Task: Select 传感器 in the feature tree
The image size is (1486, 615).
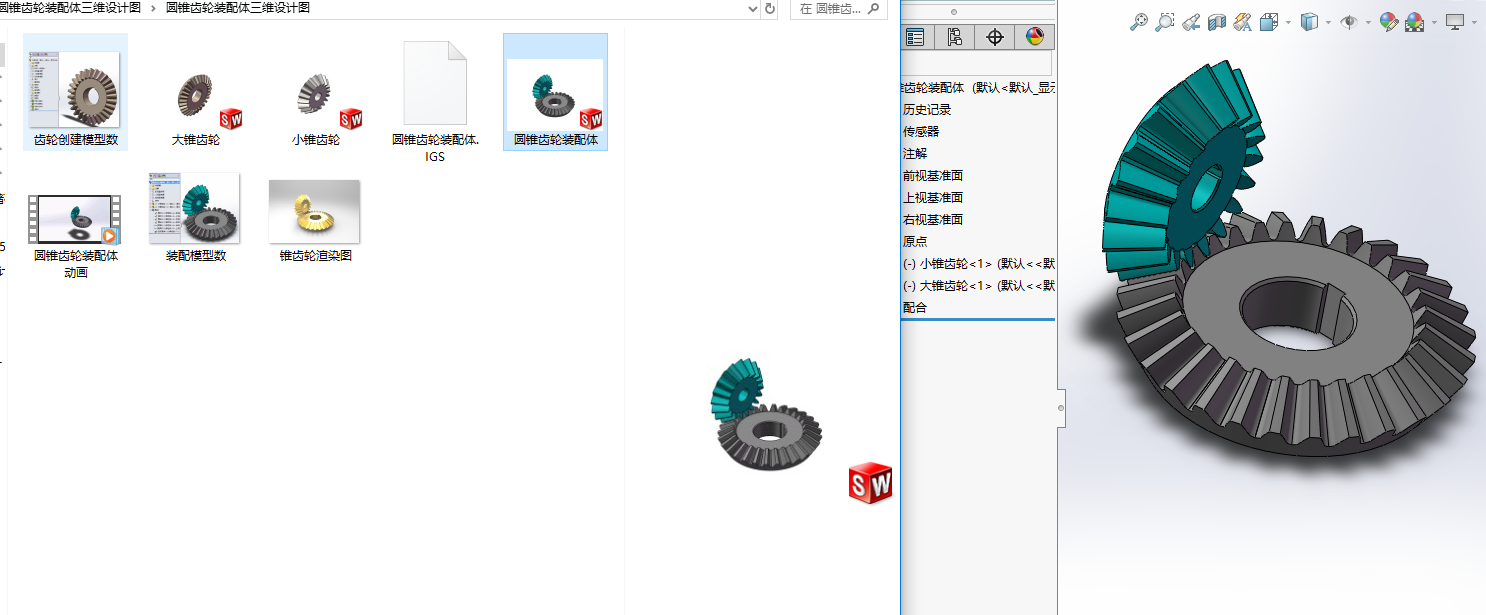Action: (921, 132)
